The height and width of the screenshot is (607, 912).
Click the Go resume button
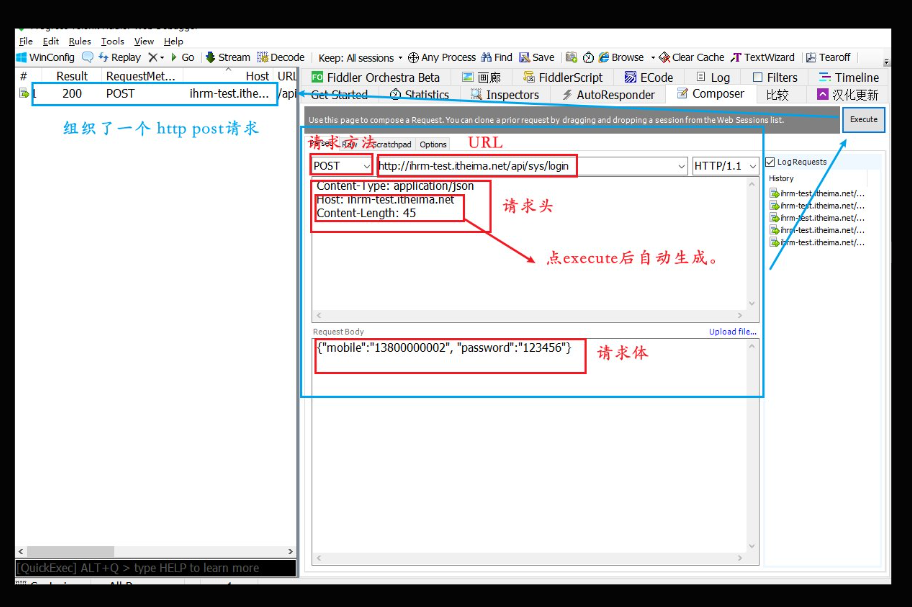click(x=182, y=58)
